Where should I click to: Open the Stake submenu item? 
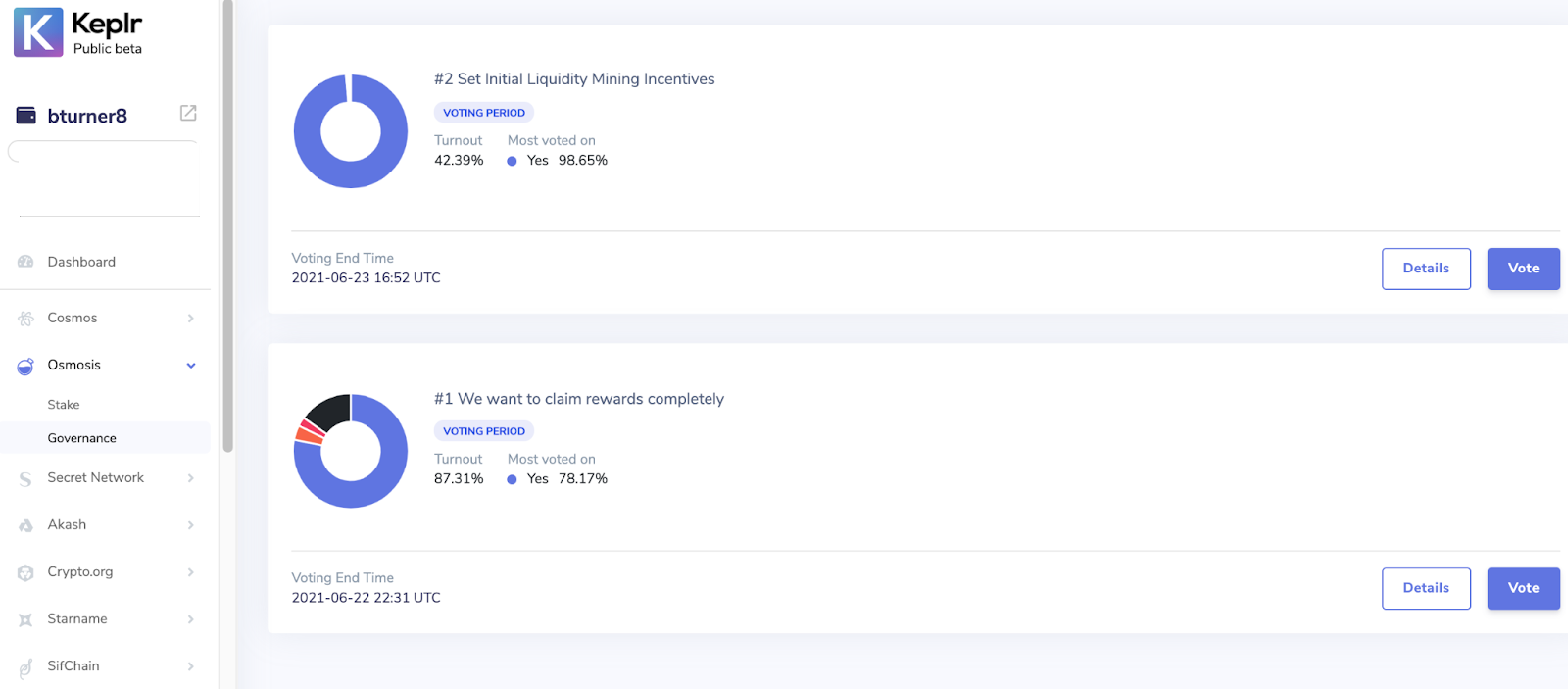(64, 405)
